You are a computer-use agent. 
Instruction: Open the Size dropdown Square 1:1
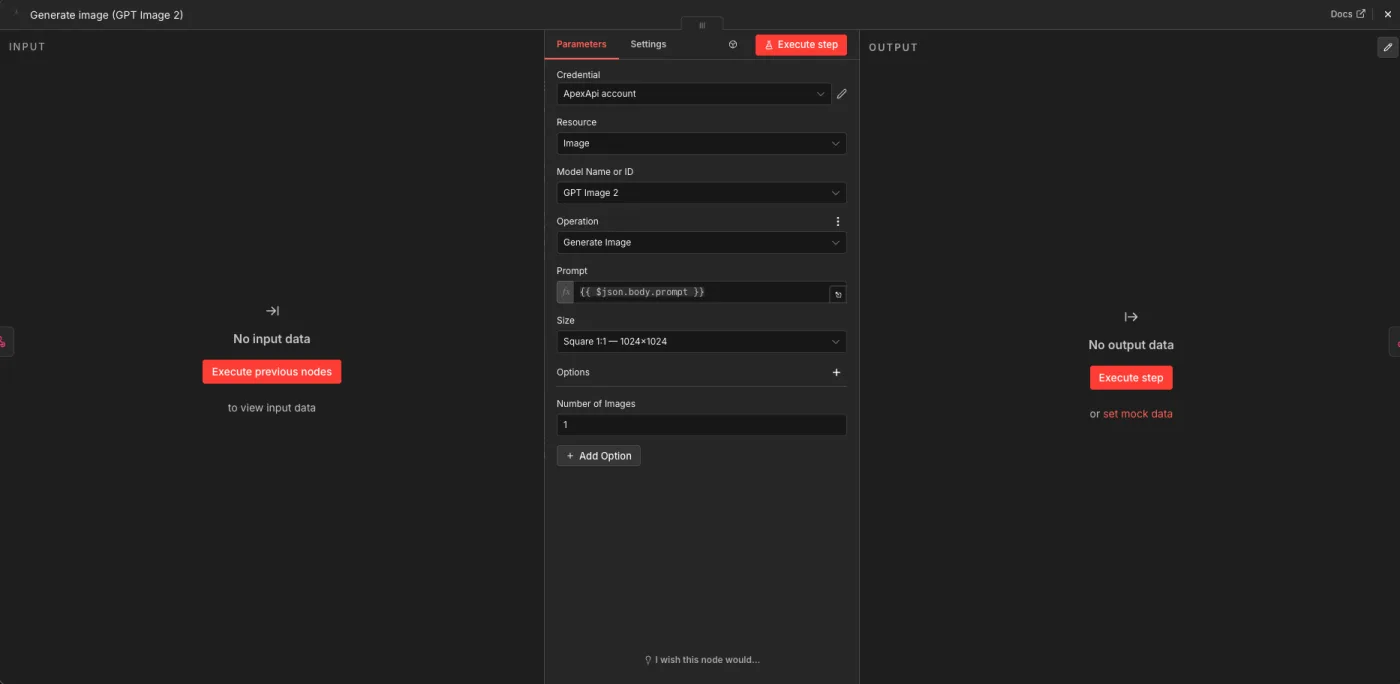[701, 342]
